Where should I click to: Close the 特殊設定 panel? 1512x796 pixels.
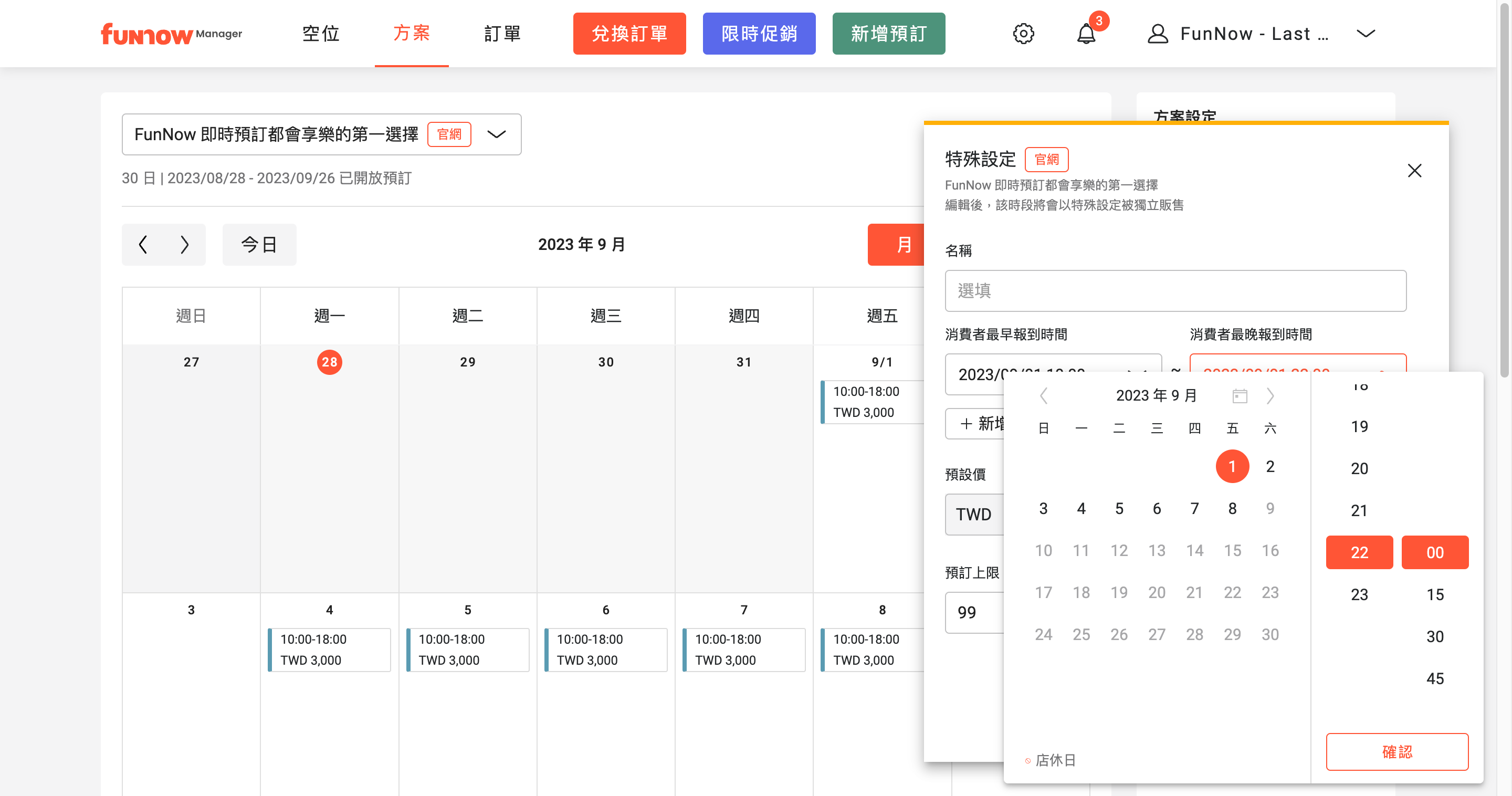click(x=1414, y=171)
